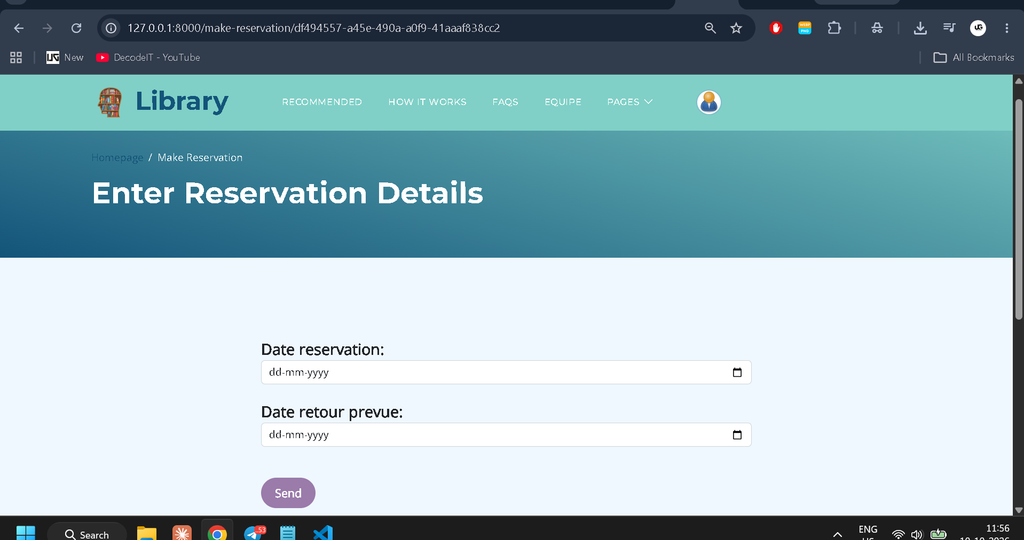The image size is (1024, 540).
Task: Reload the page with the refresh icon
Action: pyautogui.click(x=76, y=28)
